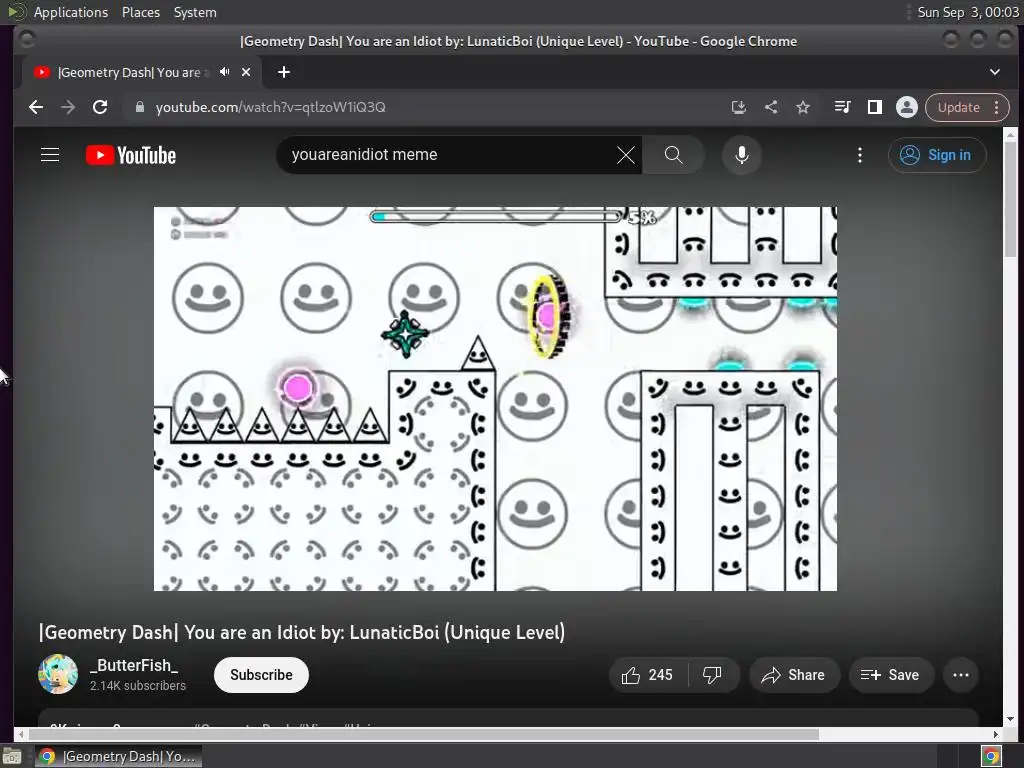Open the Chrome profile avatar menu

pos(906,107)
